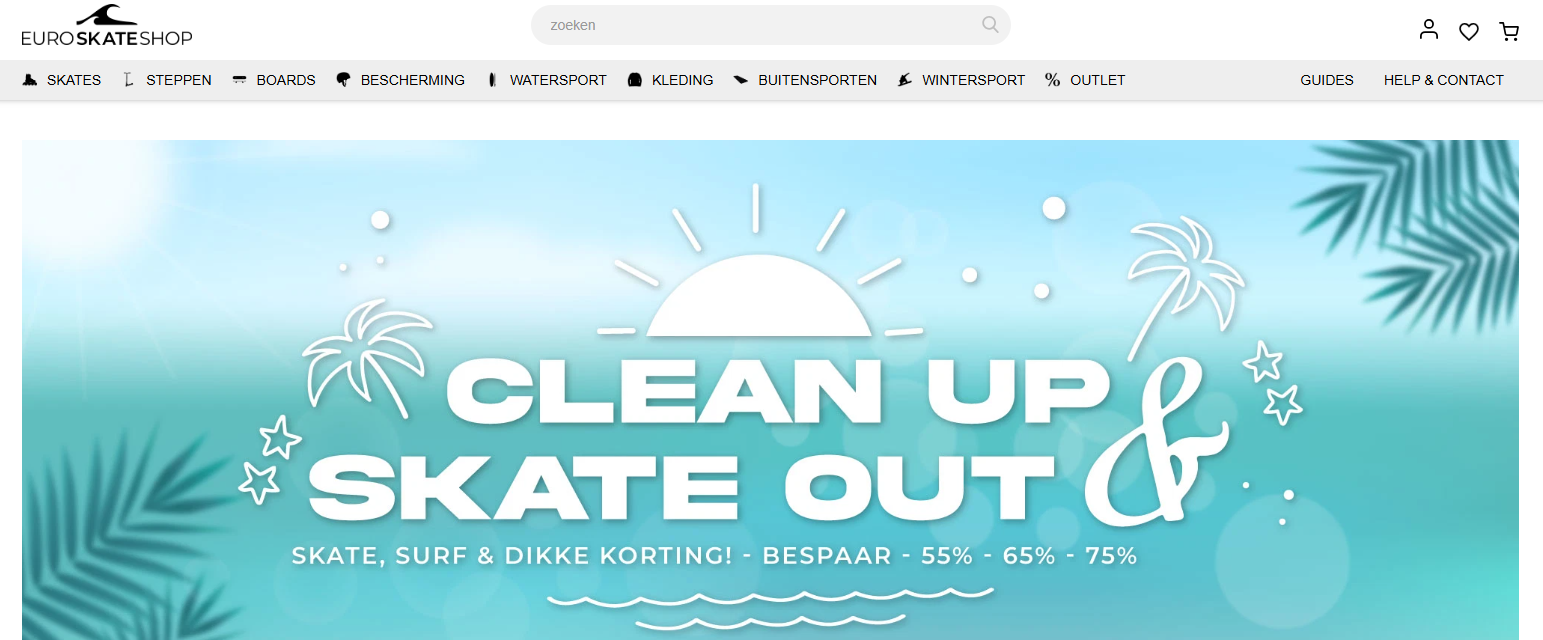Click inside the zoeken search field
Screen dimensions: 1543x640
click(750, 24)
